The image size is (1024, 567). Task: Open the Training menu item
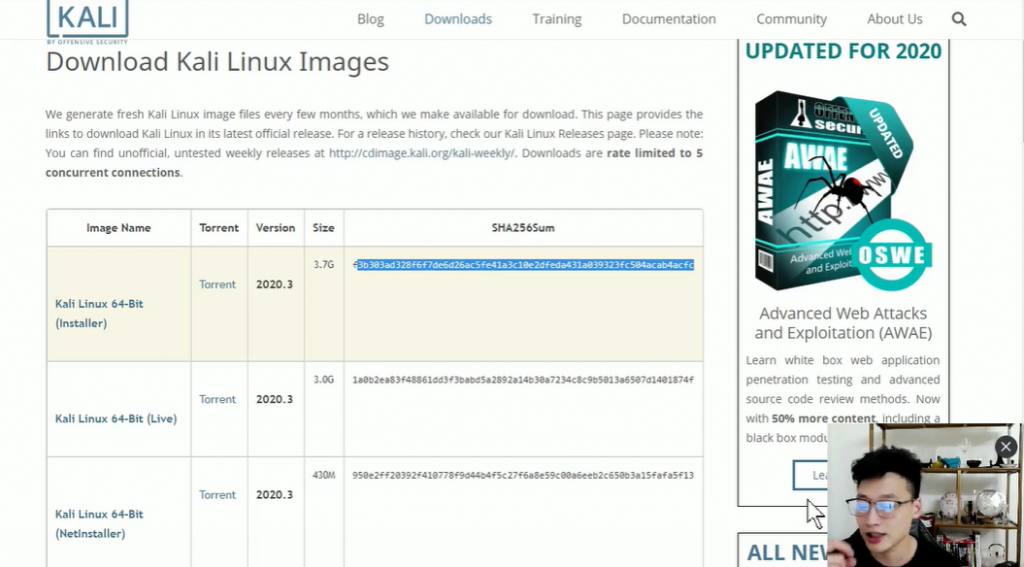coord(556,19)
